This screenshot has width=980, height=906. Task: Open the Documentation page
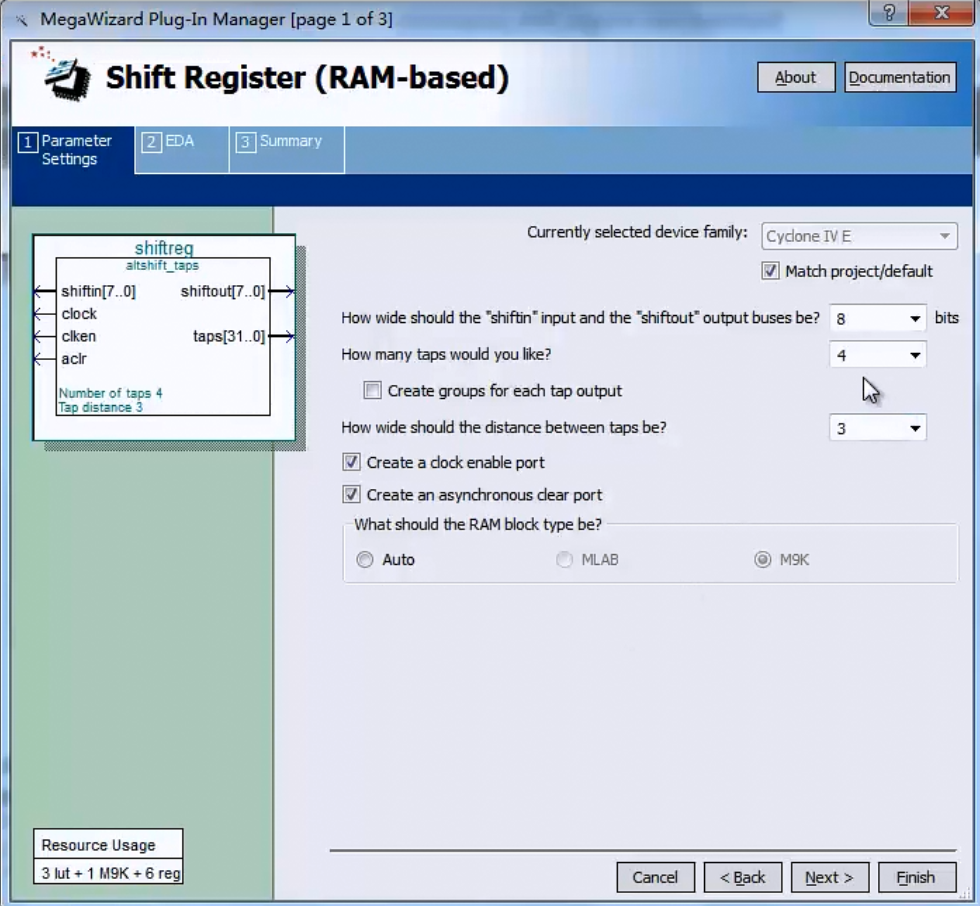point(899,77)
